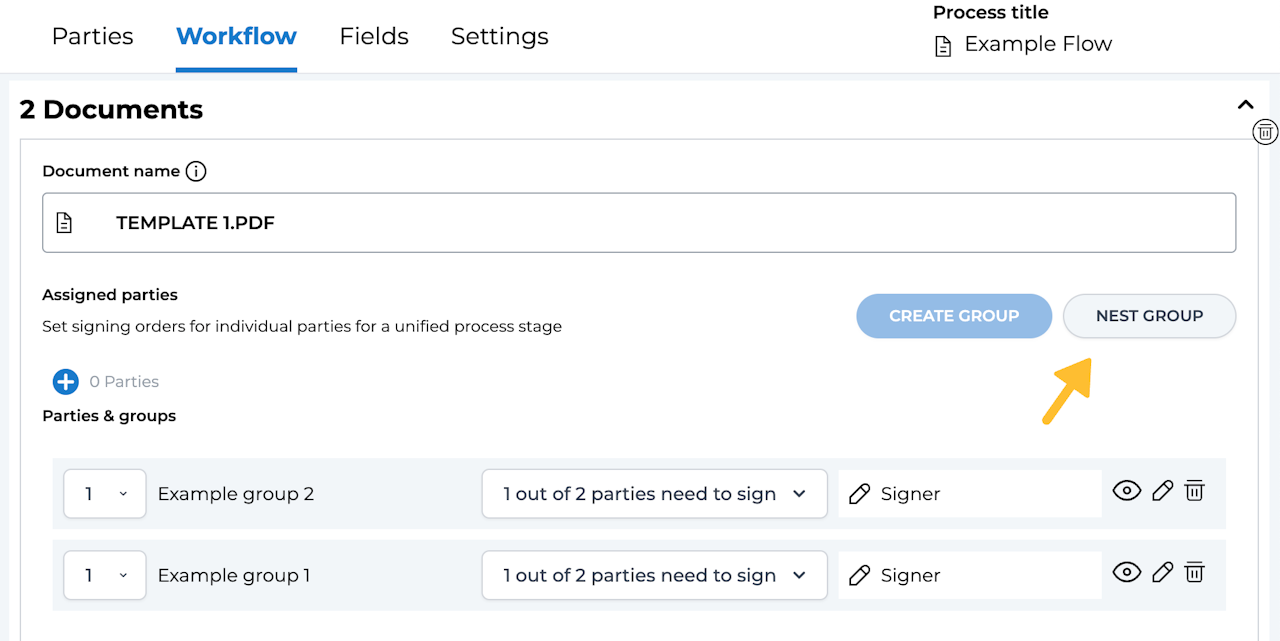The height and width of the screenshot is (641, 1280).
Task: Open parties-needed dropdown for Example group 2
Action: (x=654, y=494)
